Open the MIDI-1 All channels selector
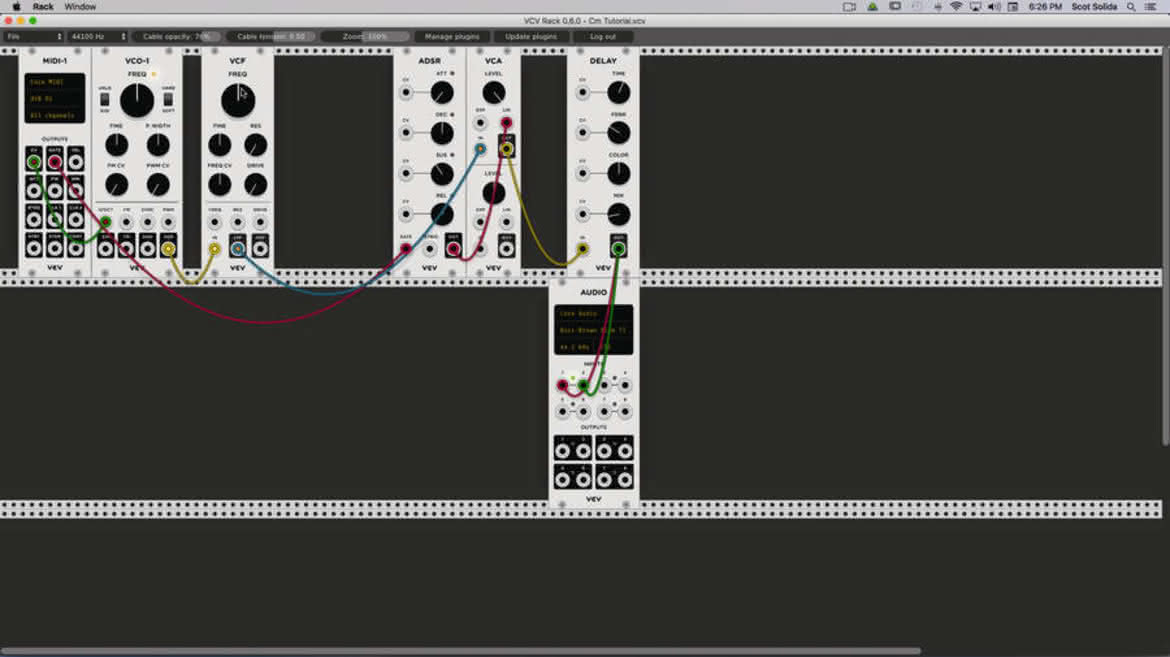The height and width of the screenshot is (657, 1170). click(x=55, y=115)
